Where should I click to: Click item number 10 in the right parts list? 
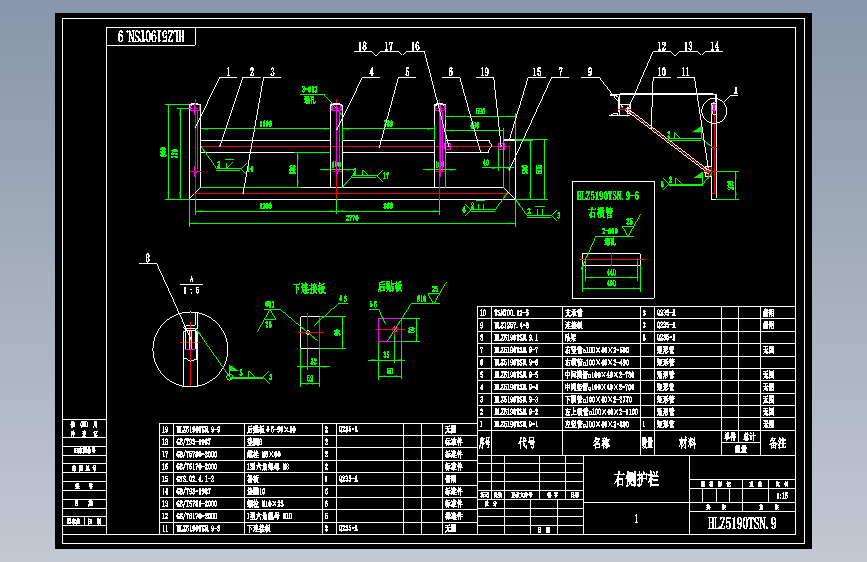click(x=483, y=313)
